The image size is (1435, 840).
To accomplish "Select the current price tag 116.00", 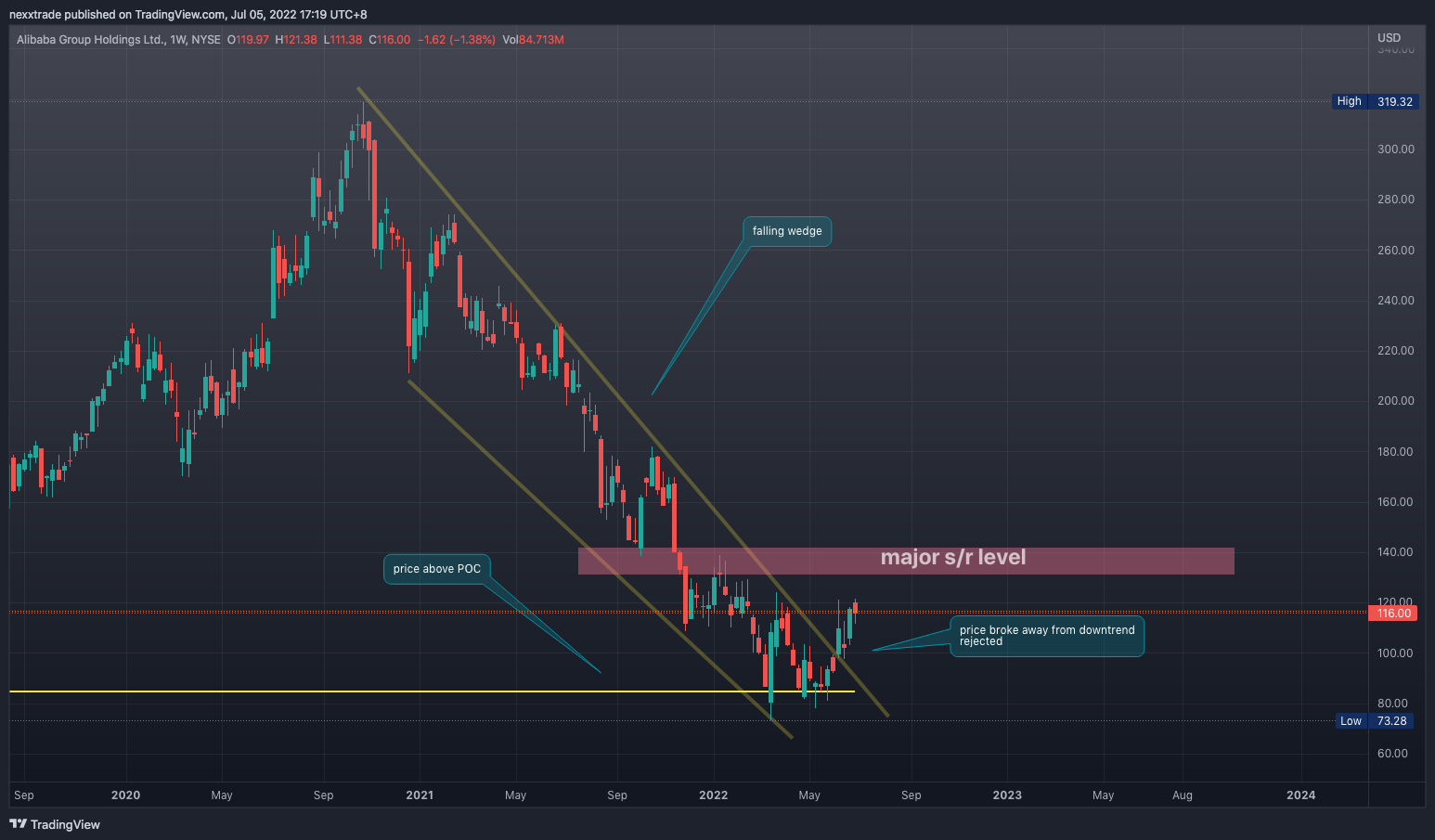I will (1393, 614).
